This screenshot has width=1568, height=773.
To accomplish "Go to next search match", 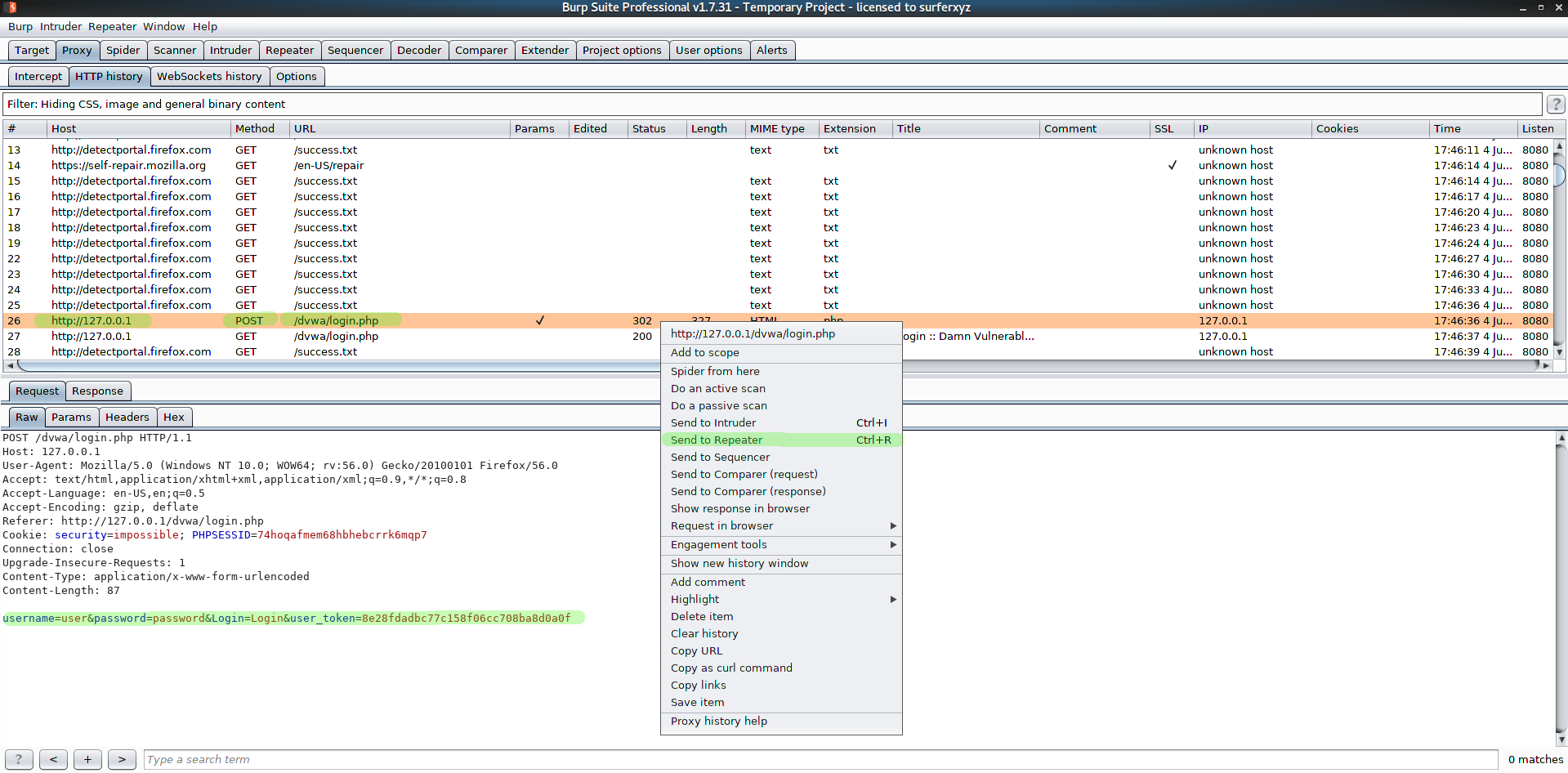I will click(x=122, y=759).
